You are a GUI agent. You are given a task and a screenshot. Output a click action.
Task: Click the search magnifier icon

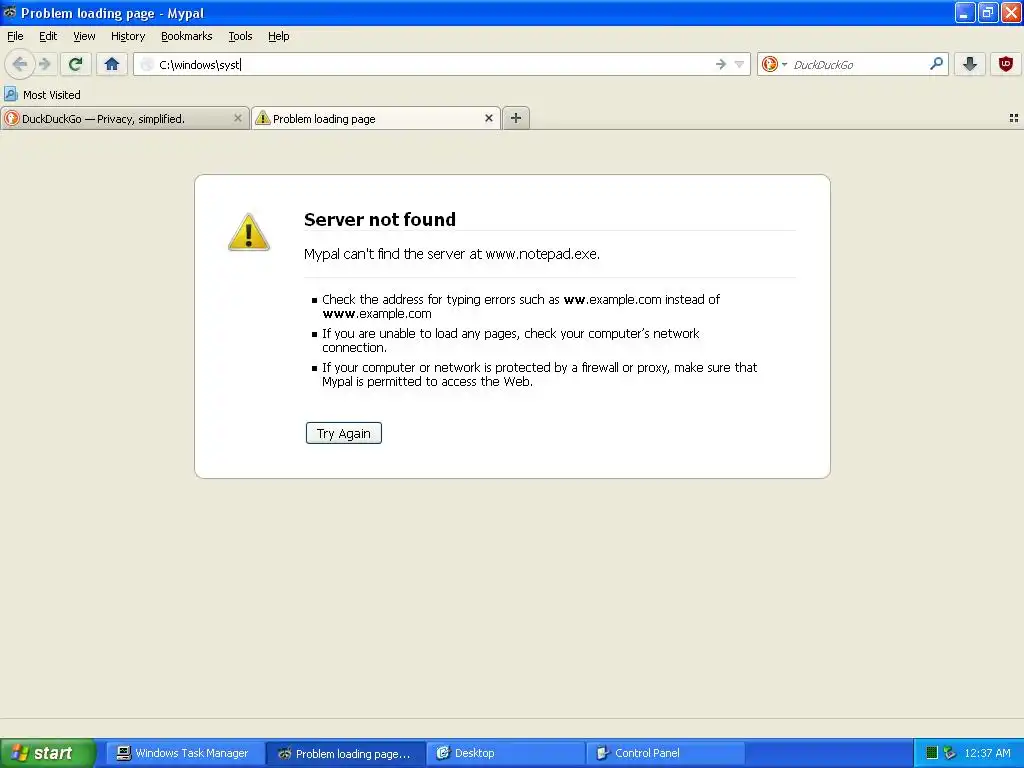[x=936, y=63]
